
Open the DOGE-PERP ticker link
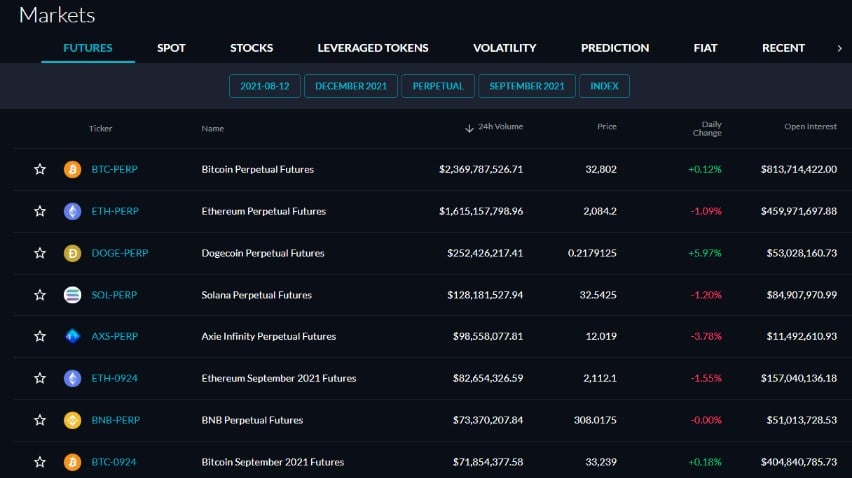coord(120,253)
